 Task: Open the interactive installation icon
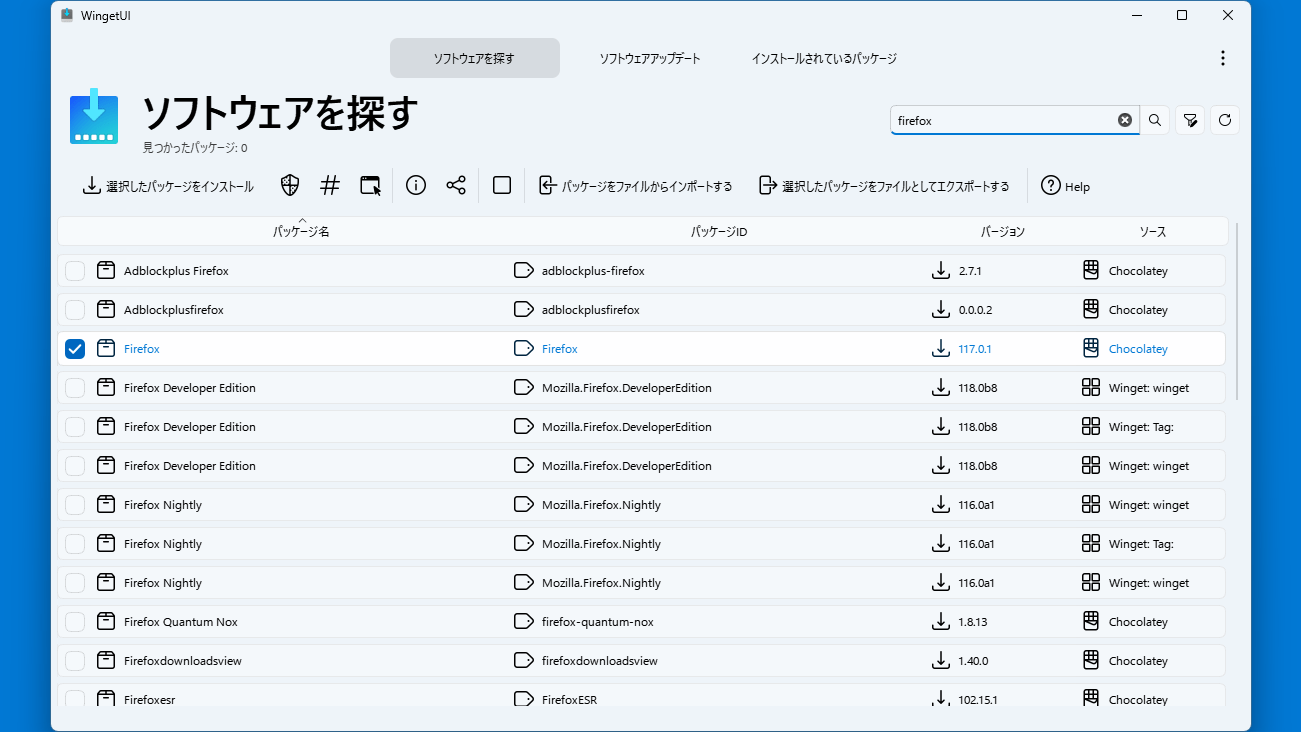pyautogui.click(x=371, y=185)
